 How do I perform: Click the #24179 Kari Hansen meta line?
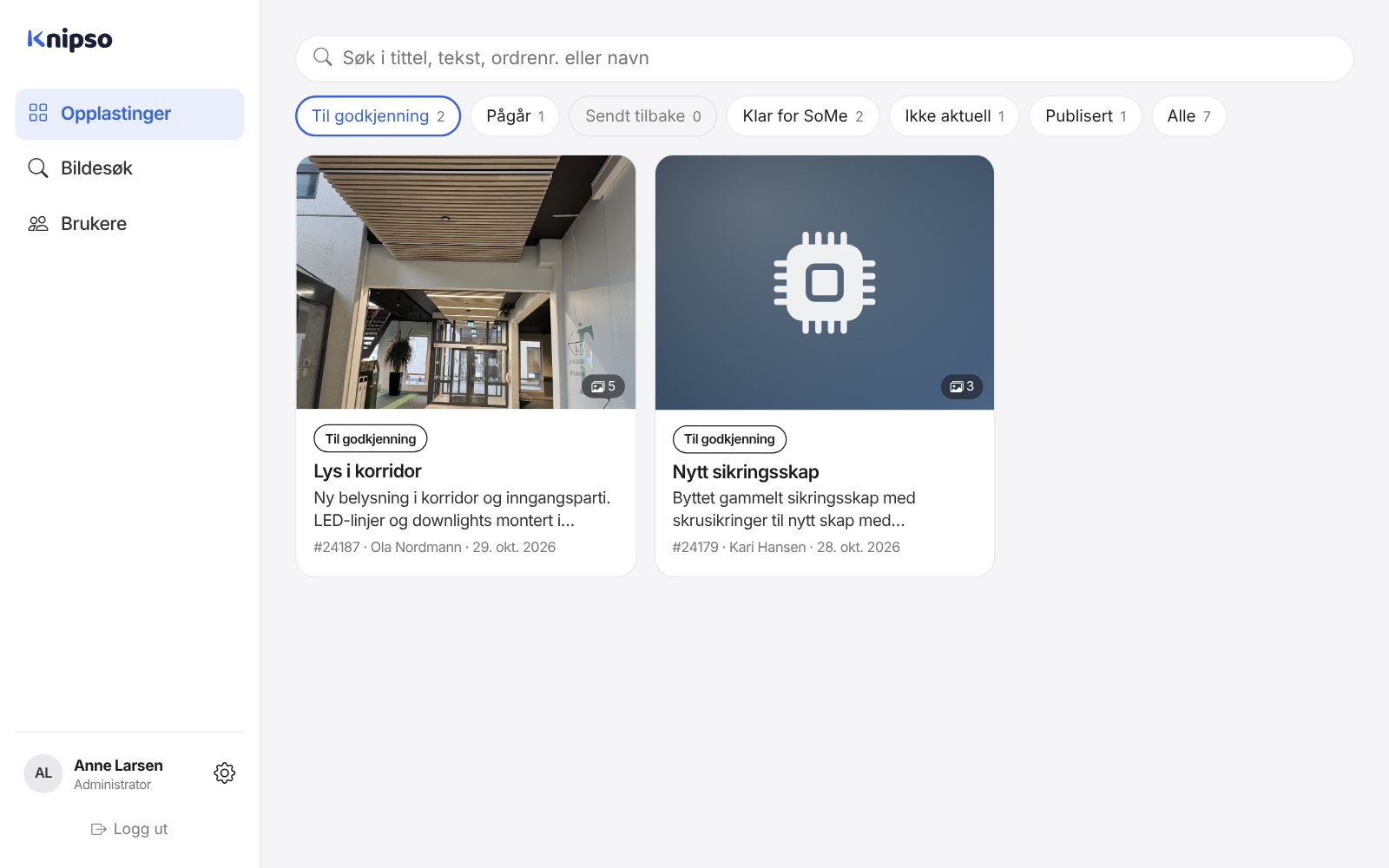(787, 547)
